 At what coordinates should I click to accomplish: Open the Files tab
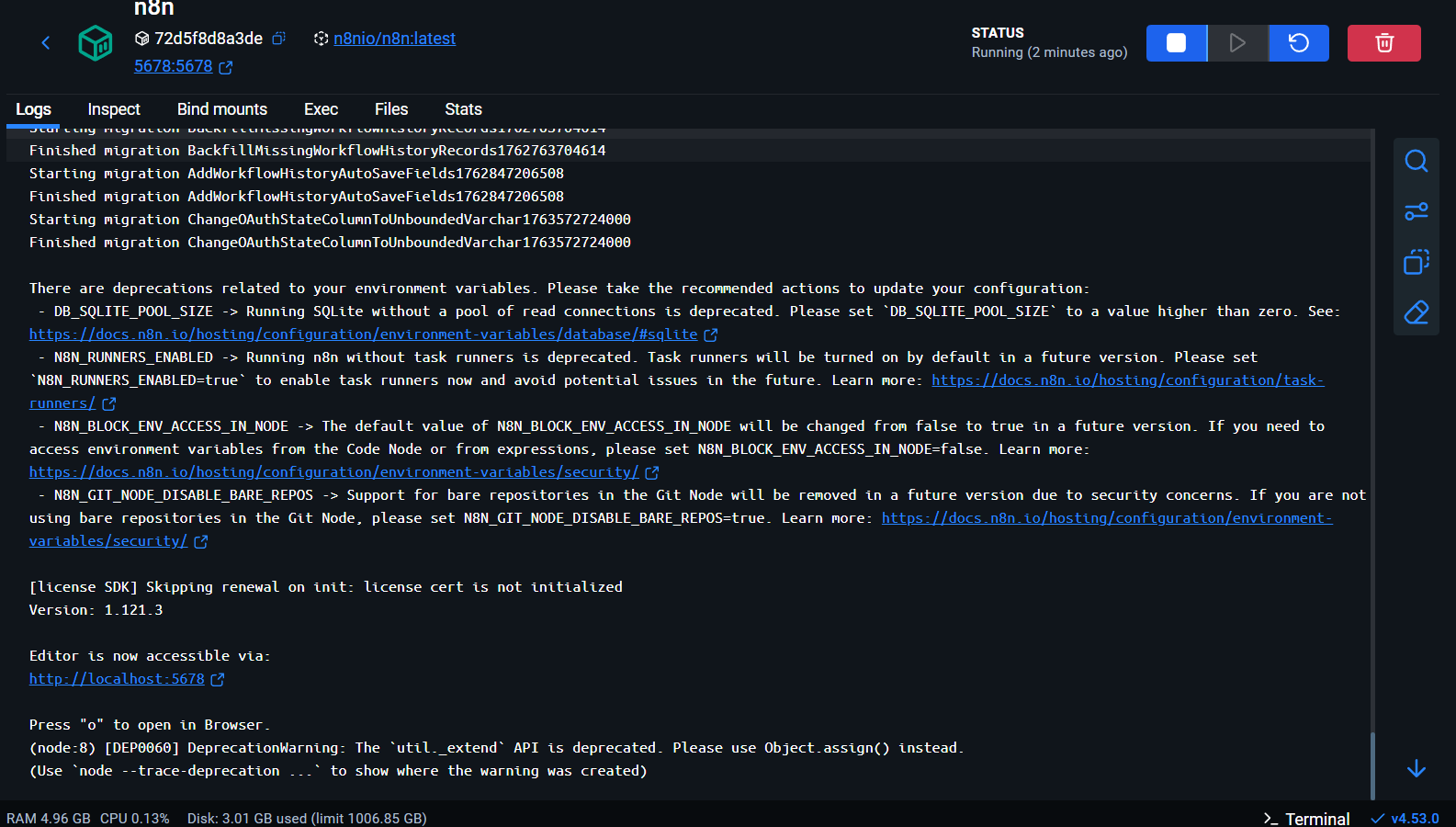click(391, 109)
